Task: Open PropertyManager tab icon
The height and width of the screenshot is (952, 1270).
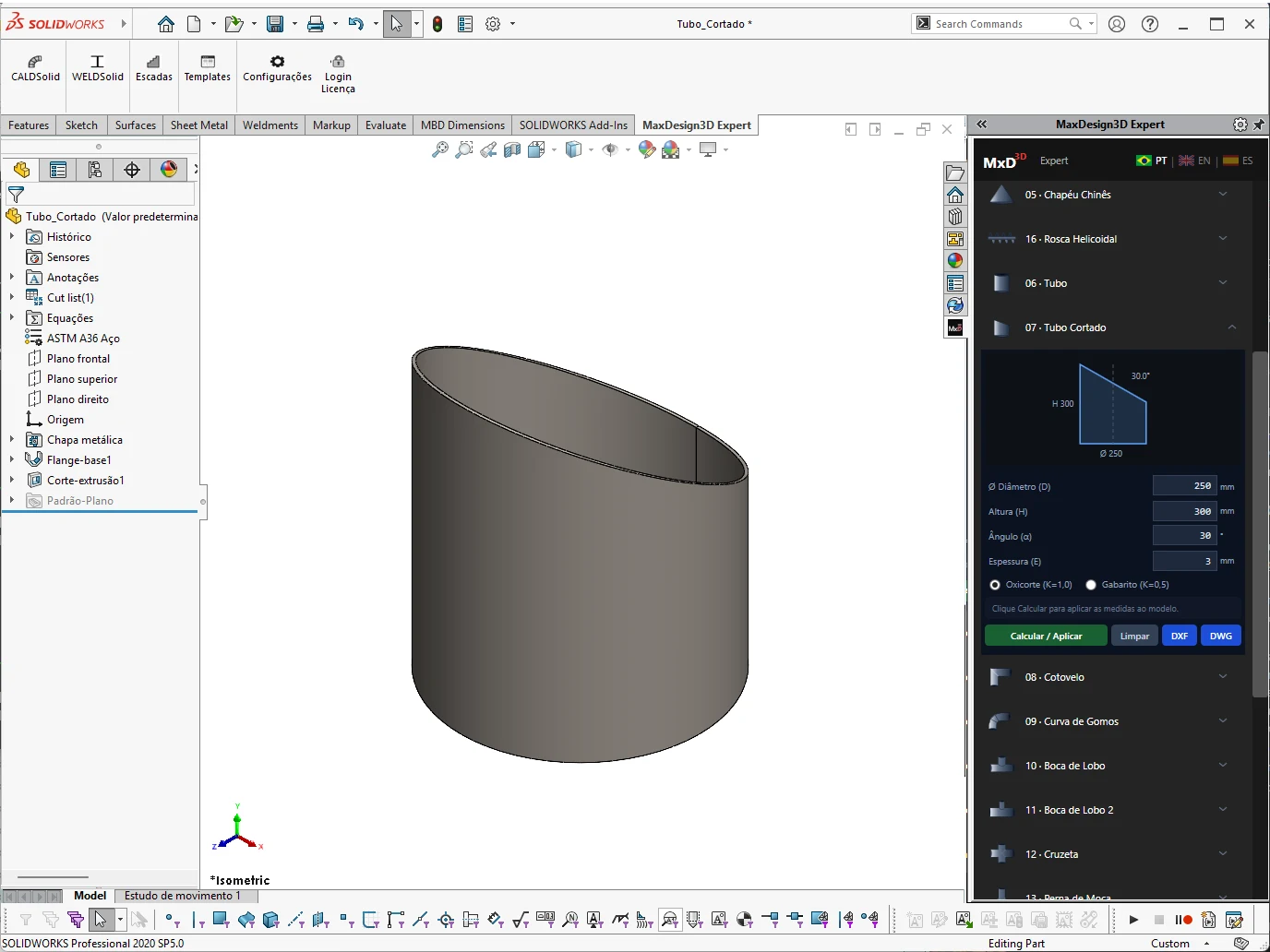Action: pyautogui.click(x=58, y=170)
